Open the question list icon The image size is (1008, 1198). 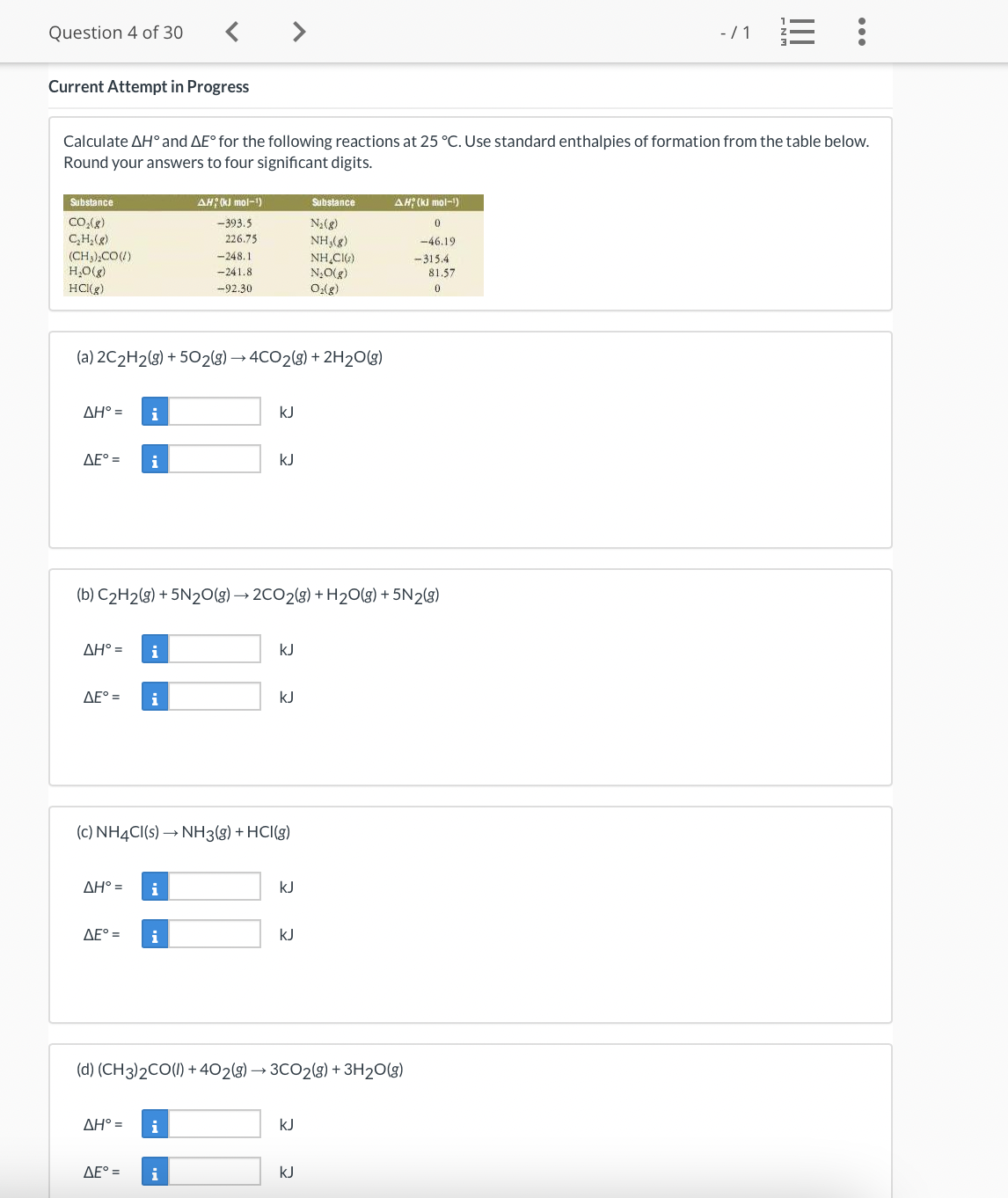(797, 33)
